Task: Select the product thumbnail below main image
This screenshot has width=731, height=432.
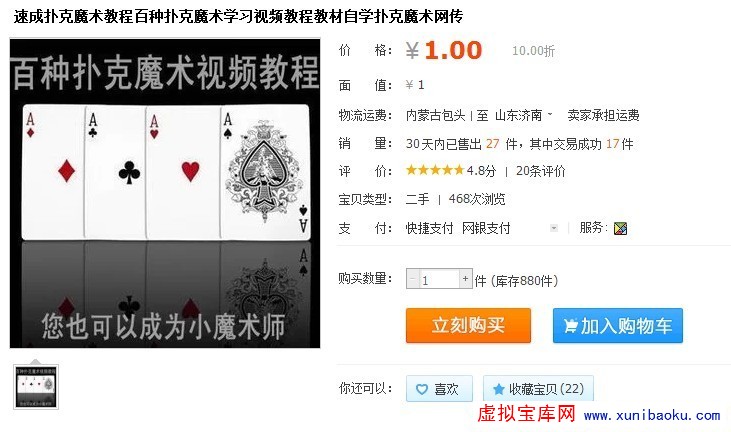Action: click(36, 387)
